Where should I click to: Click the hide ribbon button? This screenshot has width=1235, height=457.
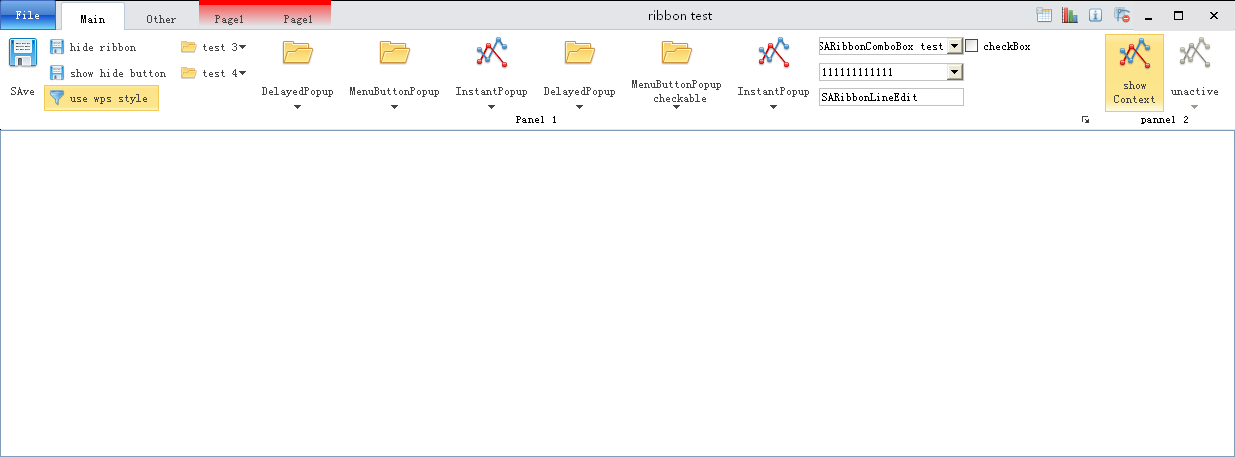(x=93, y=47)
